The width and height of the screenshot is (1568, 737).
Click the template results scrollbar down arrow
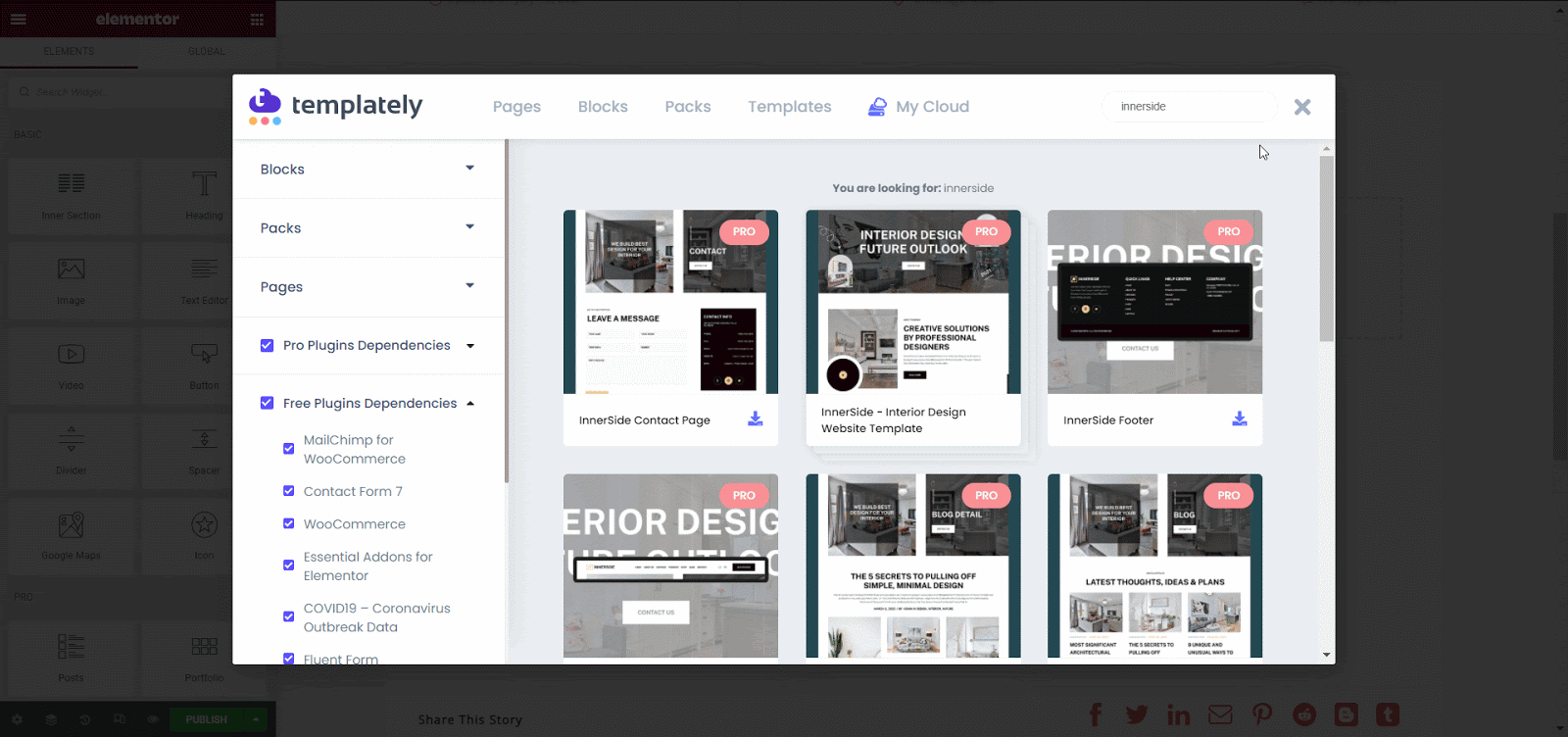pos(1327,655)
